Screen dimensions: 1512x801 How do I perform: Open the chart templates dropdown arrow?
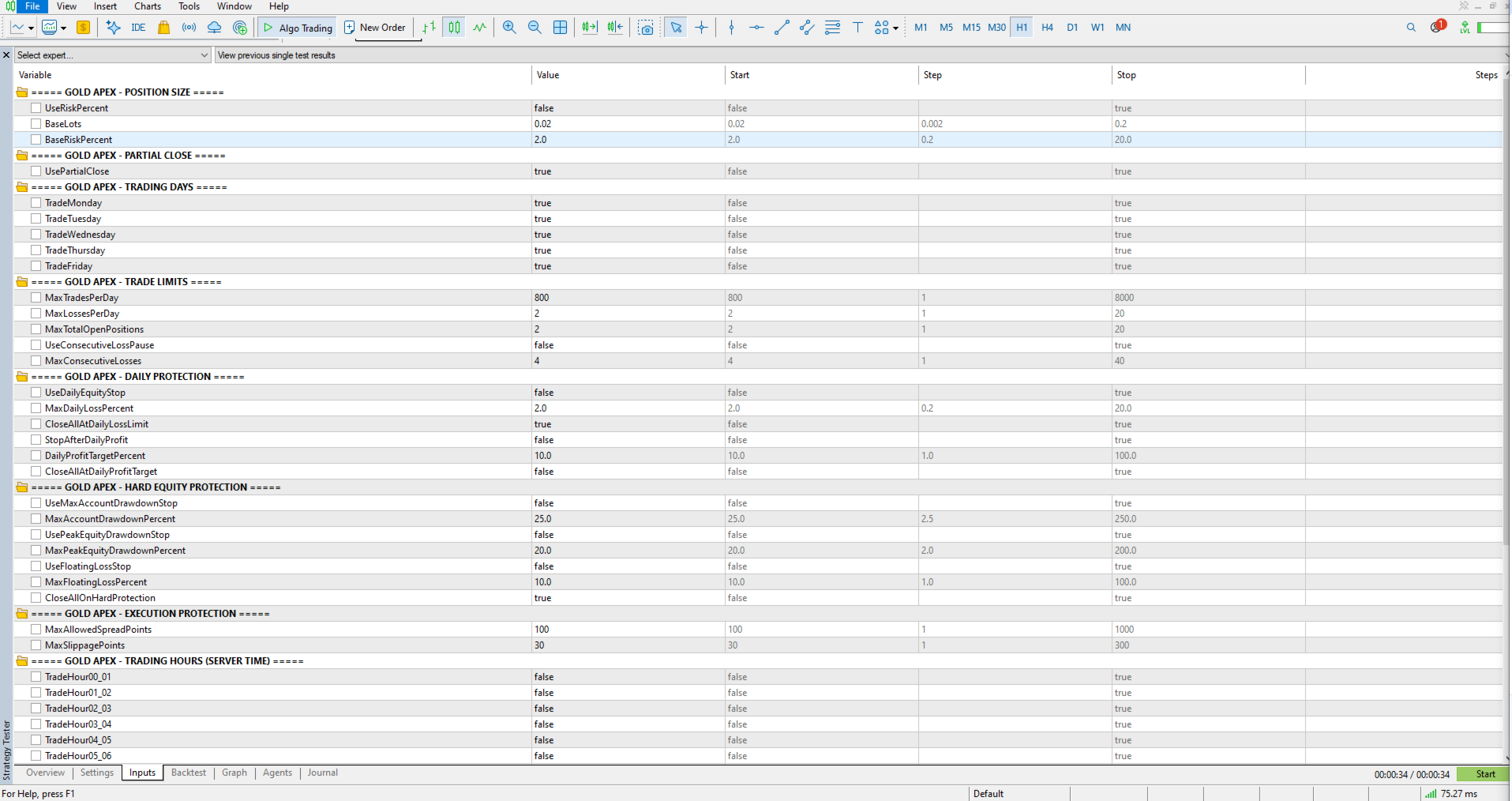point(63,28)
